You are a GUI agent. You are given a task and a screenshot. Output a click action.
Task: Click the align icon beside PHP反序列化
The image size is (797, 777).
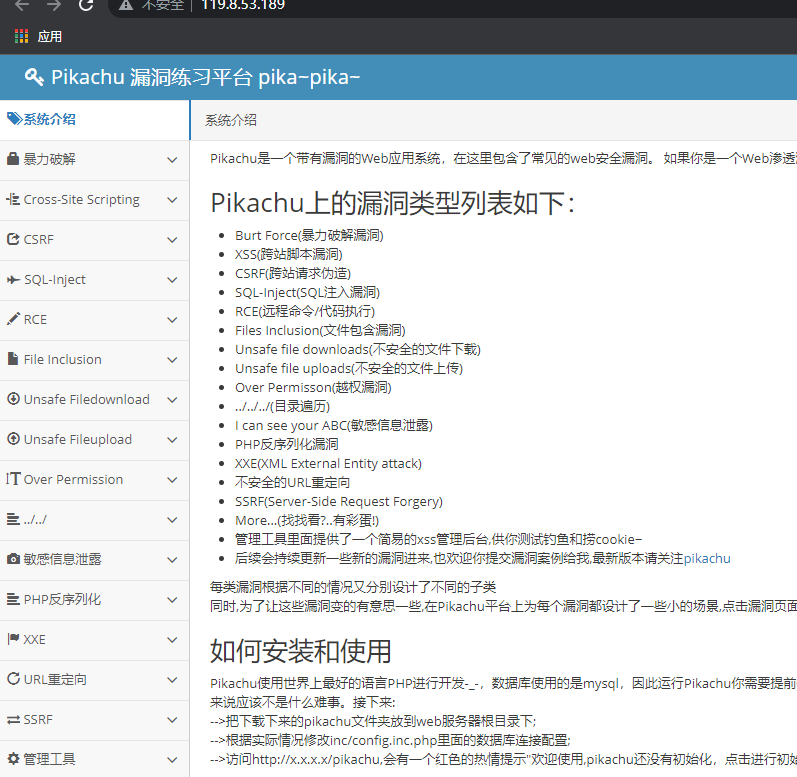(x=13, y=599)
